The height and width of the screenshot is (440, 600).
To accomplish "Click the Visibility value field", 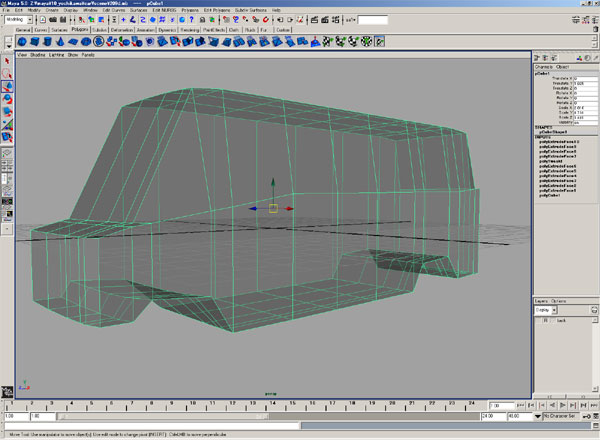I will point(585,122).
